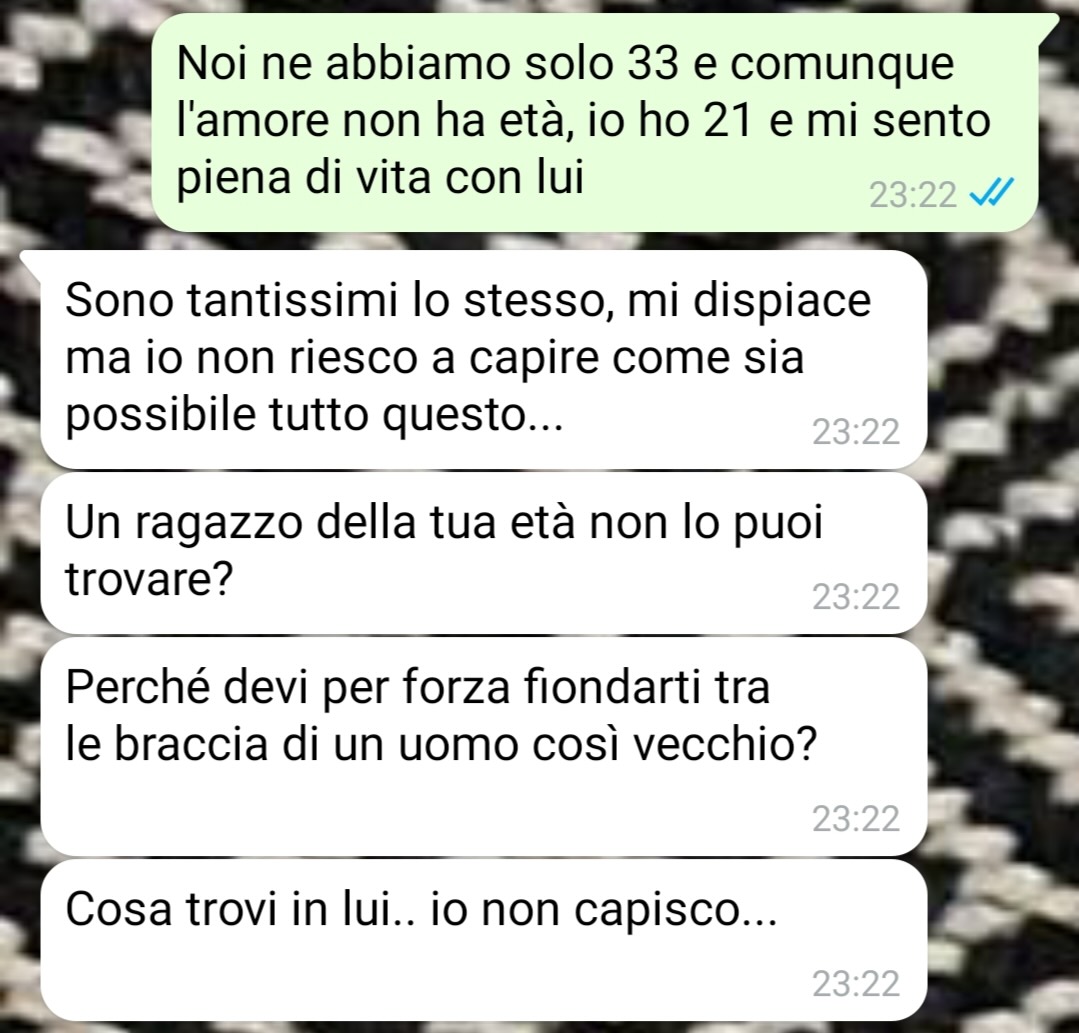Tap the timestamp beside 'trovare?'

[x=856, y=597]
